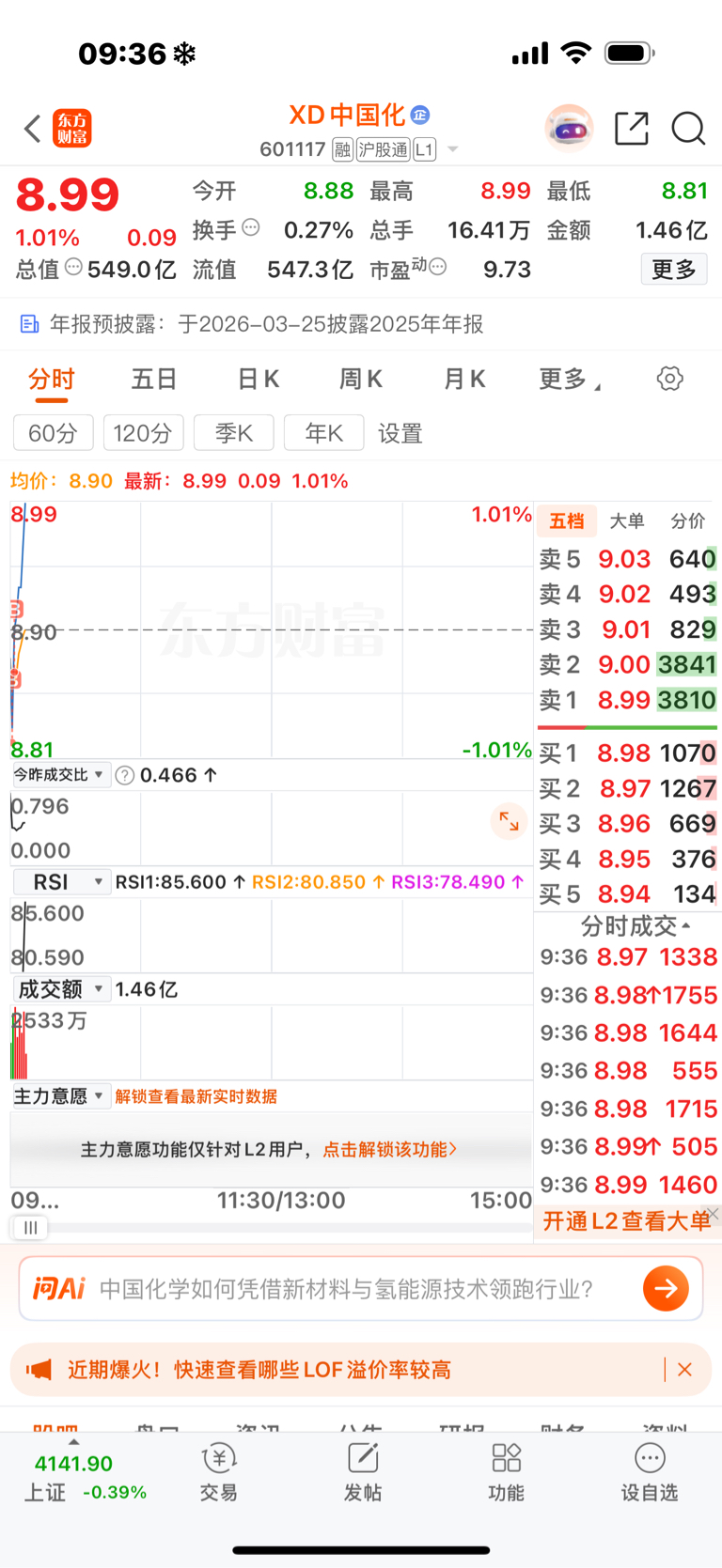
Task: Open the LOF premium promotion banner
Action: pyautogui.click(x=361, y=1370)
